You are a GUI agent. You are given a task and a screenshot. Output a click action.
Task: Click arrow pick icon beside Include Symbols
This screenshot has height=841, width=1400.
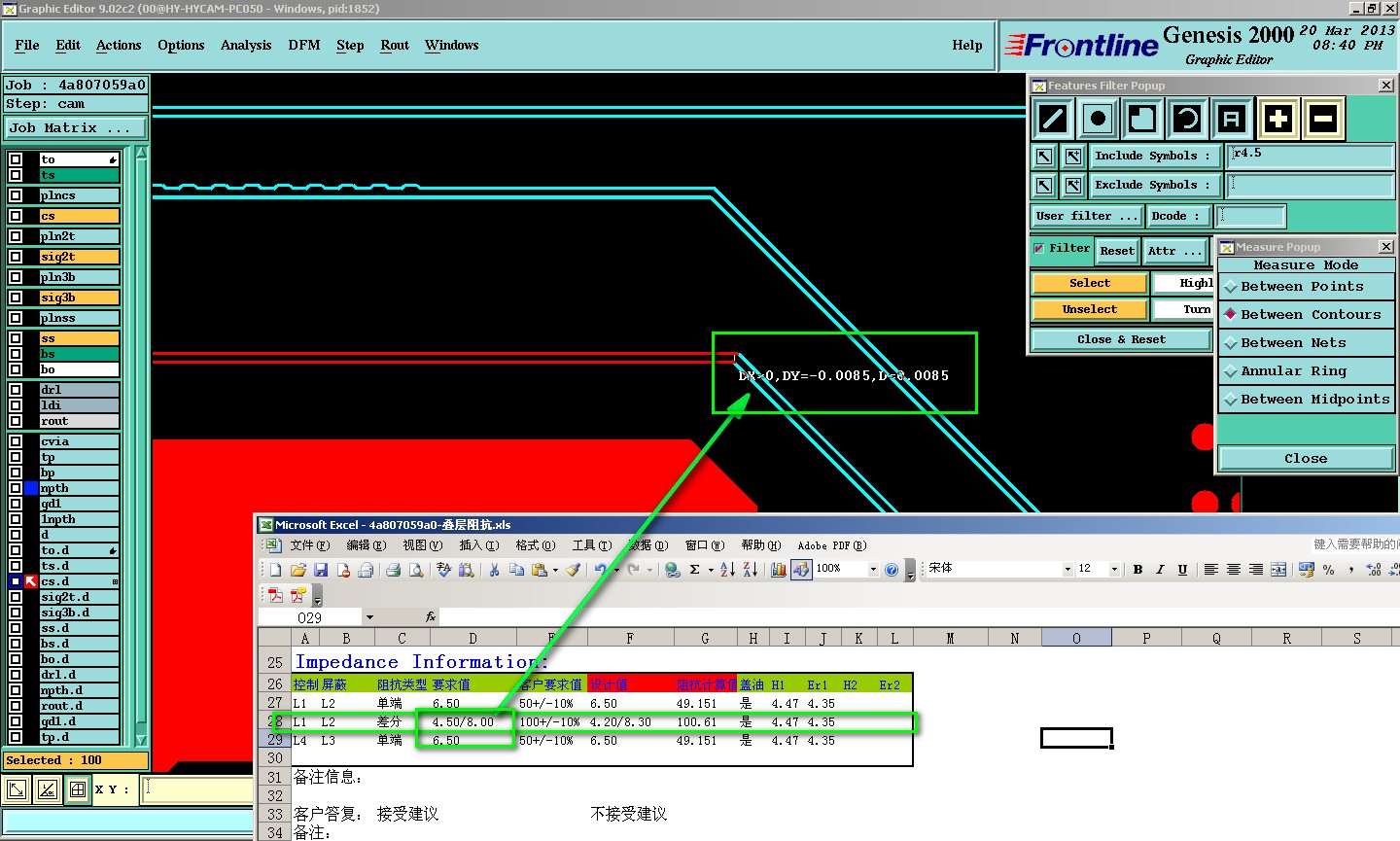1044,157
